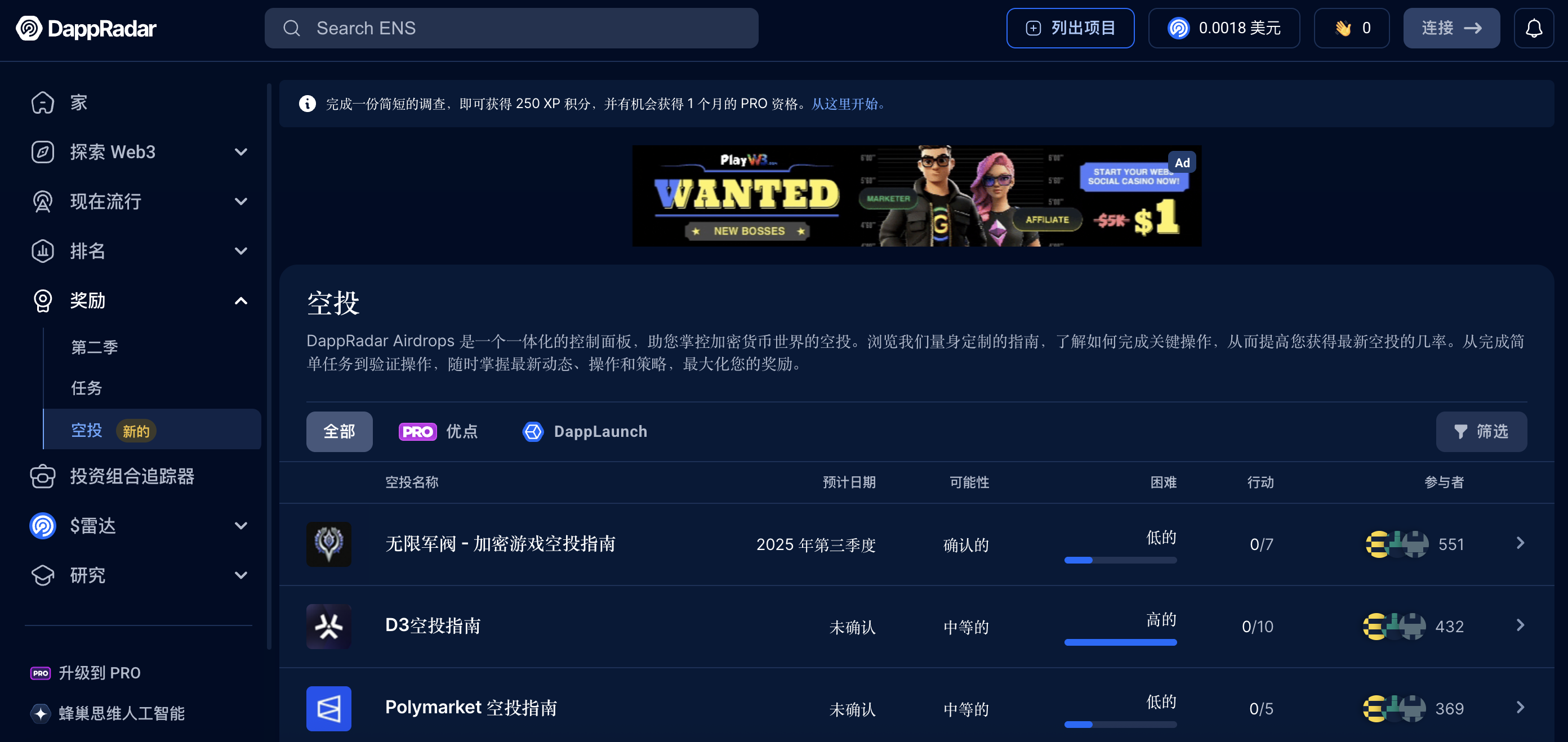1568x742 pixels.
Task: Click the waving hand points counter
Action: coord(1351,28)
